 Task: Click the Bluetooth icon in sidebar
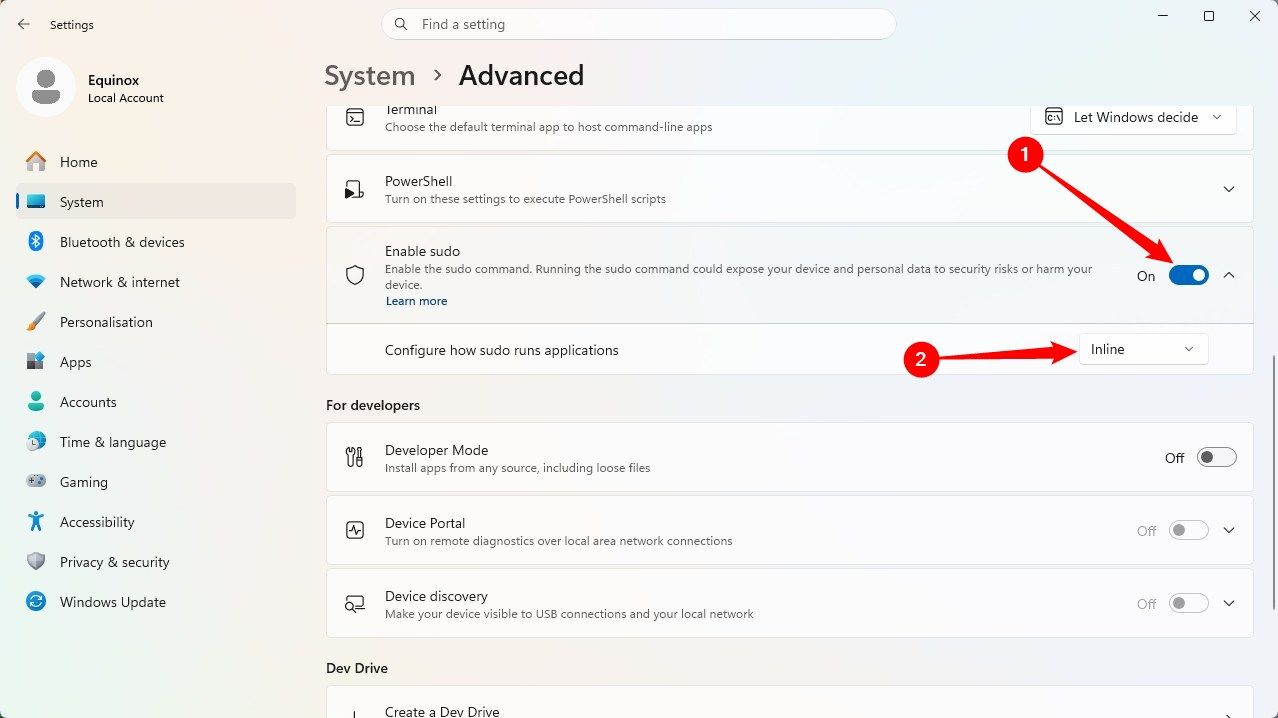(x=36, y=242)
